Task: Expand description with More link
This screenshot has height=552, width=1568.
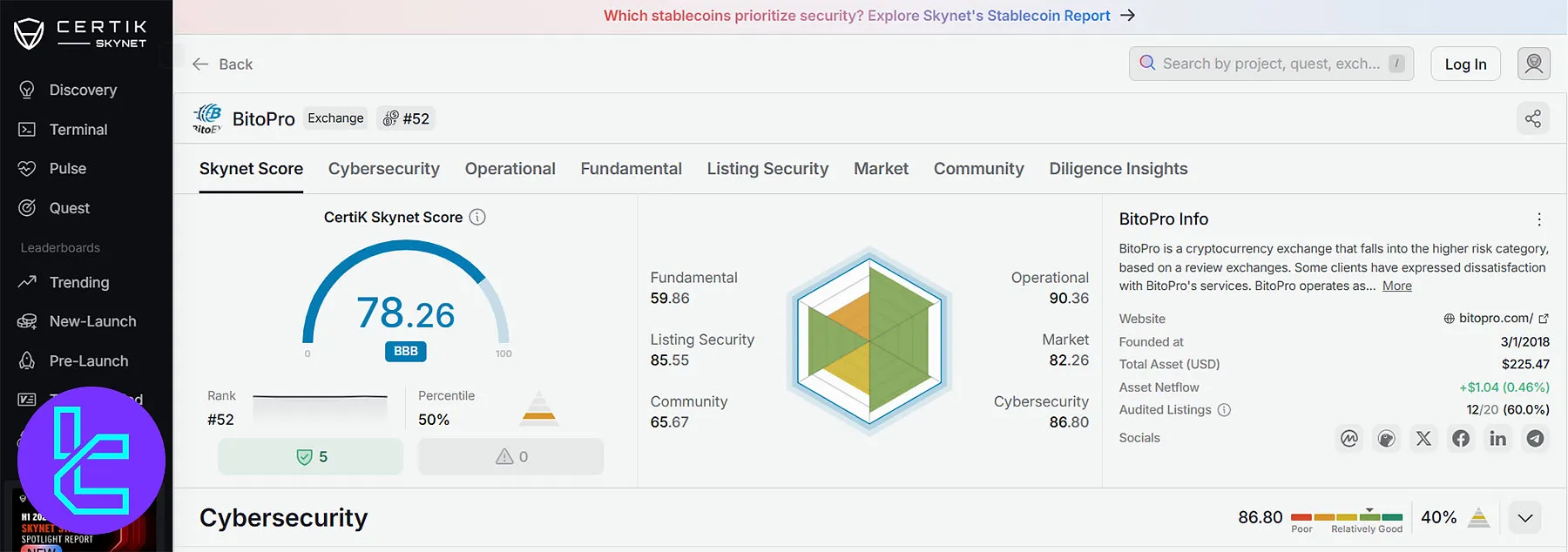Action: [1397, 286]
